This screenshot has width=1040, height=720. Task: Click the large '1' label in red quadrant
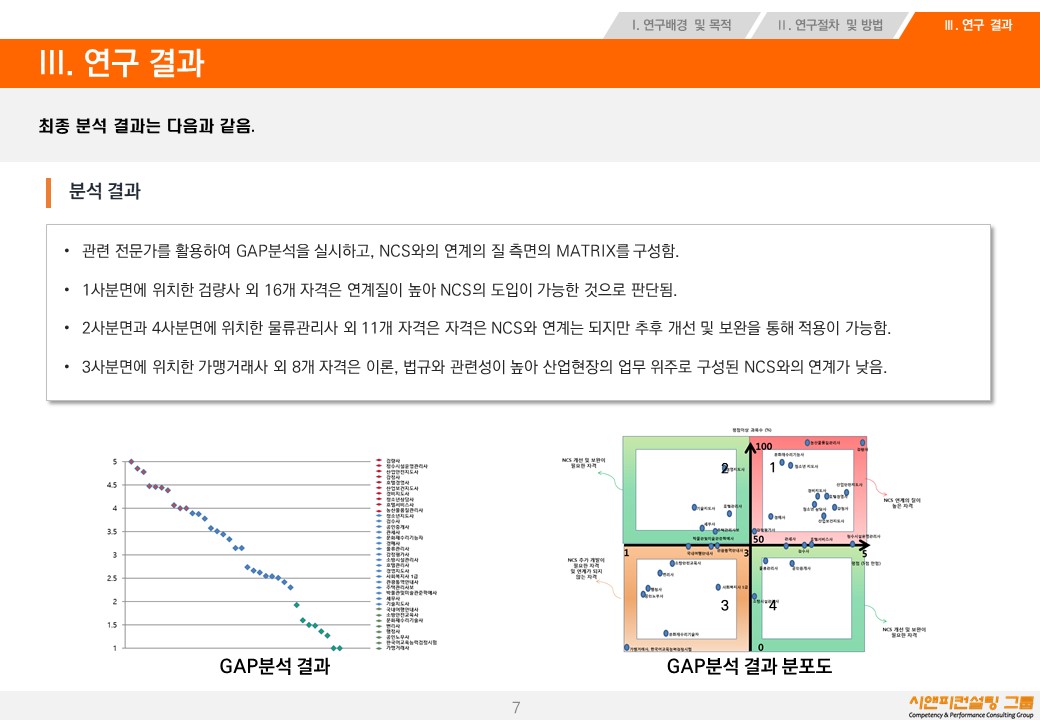[772, 467]
